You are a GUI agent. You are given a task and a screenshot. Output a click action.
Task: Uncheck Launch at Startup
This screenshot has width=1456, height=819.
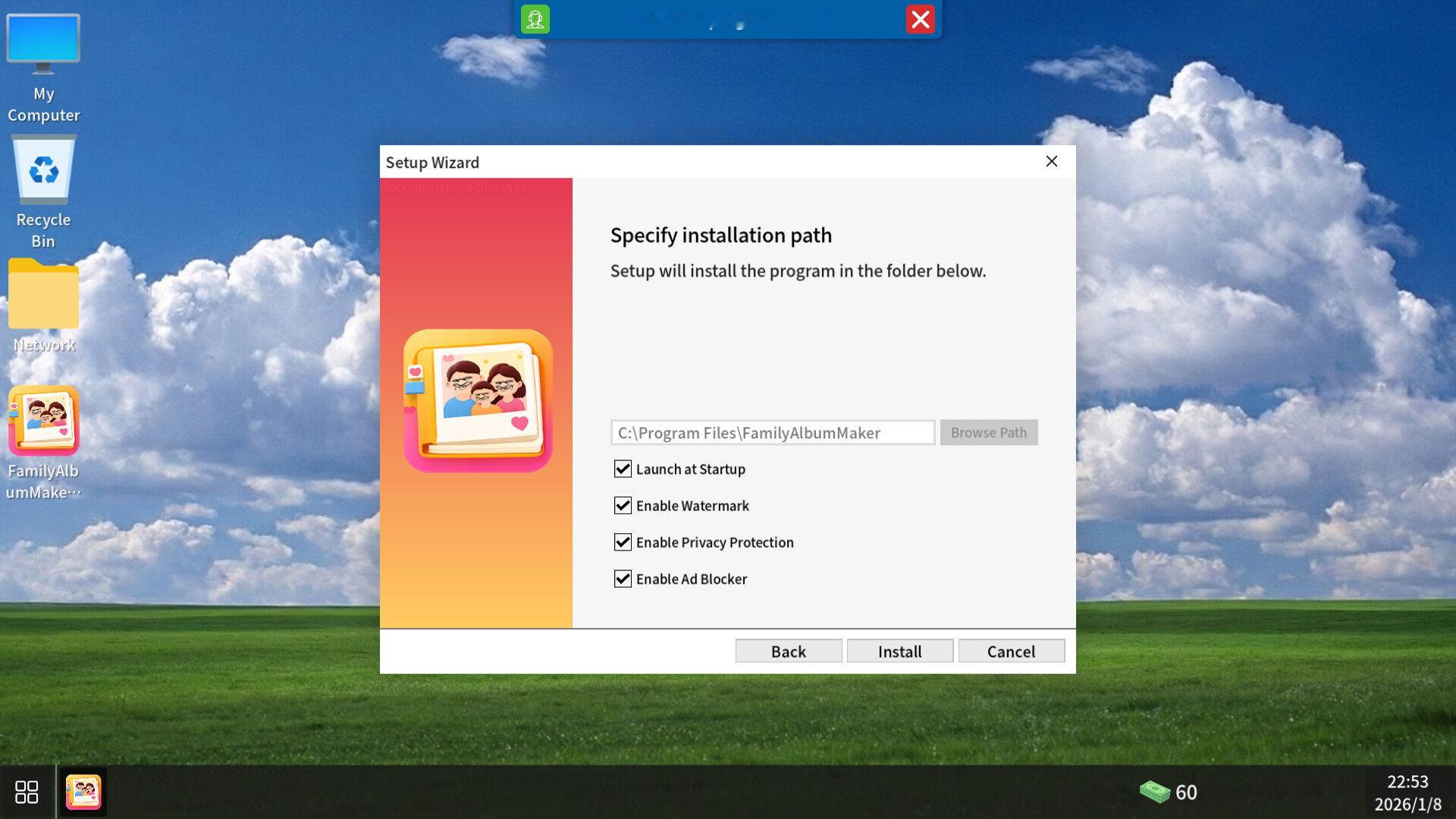(623, 469)
